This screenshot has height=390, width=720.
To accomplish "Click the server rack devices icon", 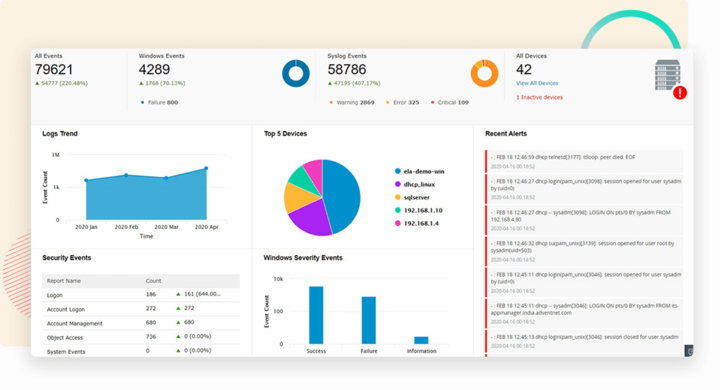I will click(x=667, y=75).
